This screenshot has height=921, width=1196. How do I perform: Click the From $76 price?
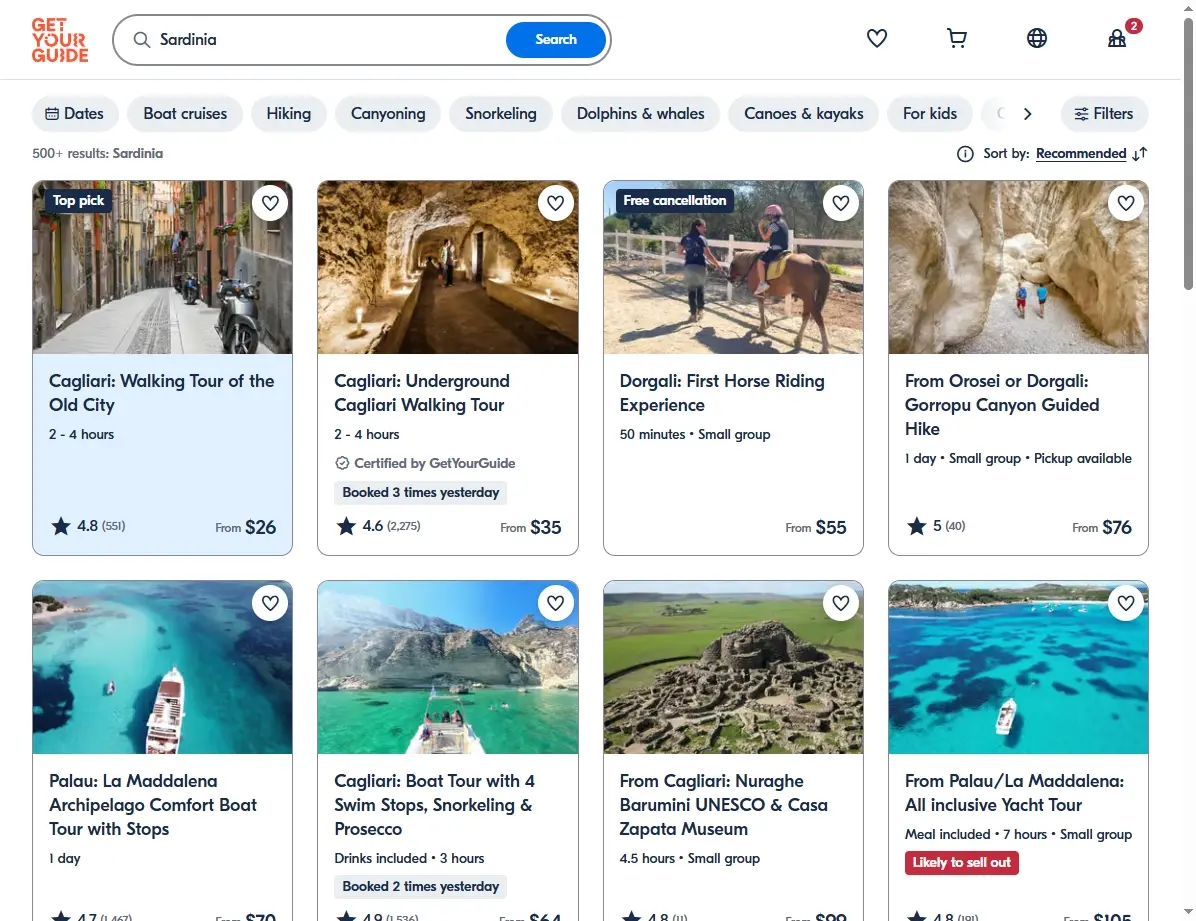1101,527
